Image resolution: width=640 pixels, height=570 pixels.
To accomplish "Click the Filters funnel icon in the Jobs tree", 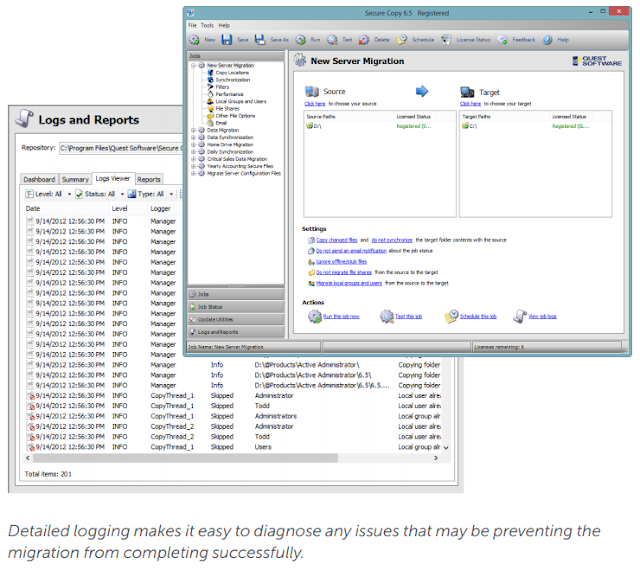I will click(211, 87).
